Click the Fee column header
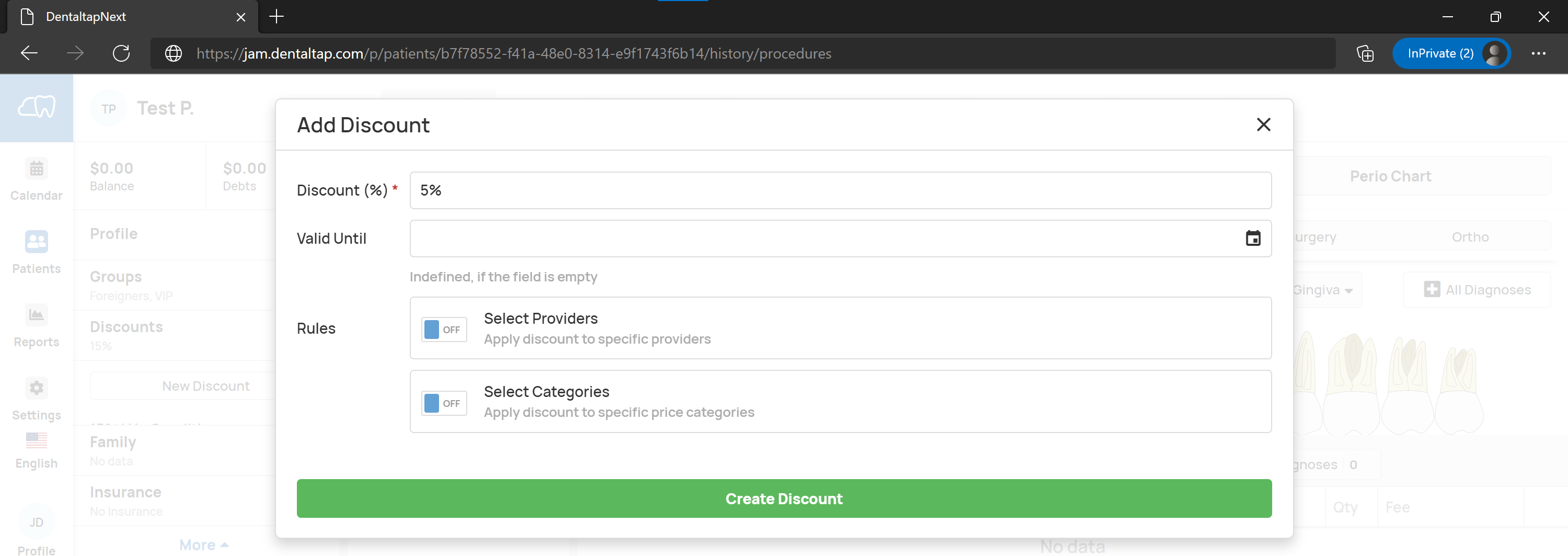This screenshot has width=1568, height=556. click(x=1397, y=507)
